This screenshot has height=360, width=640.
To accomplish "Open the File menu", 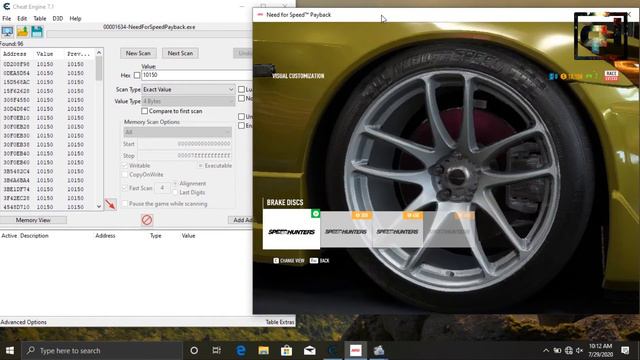I will 7,18.
